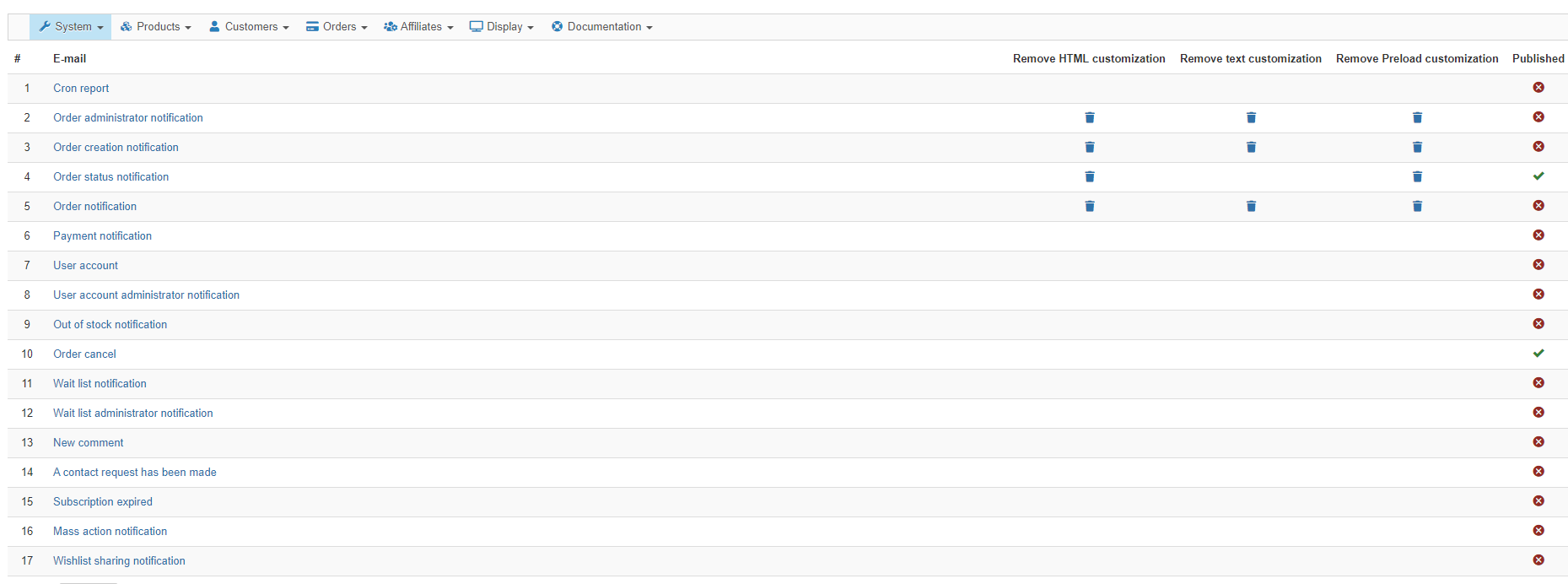Remove Preload customization for Order creation notification
Image resolution: width=1568 pixels, height=584 pixels.
coord(1417,148)
